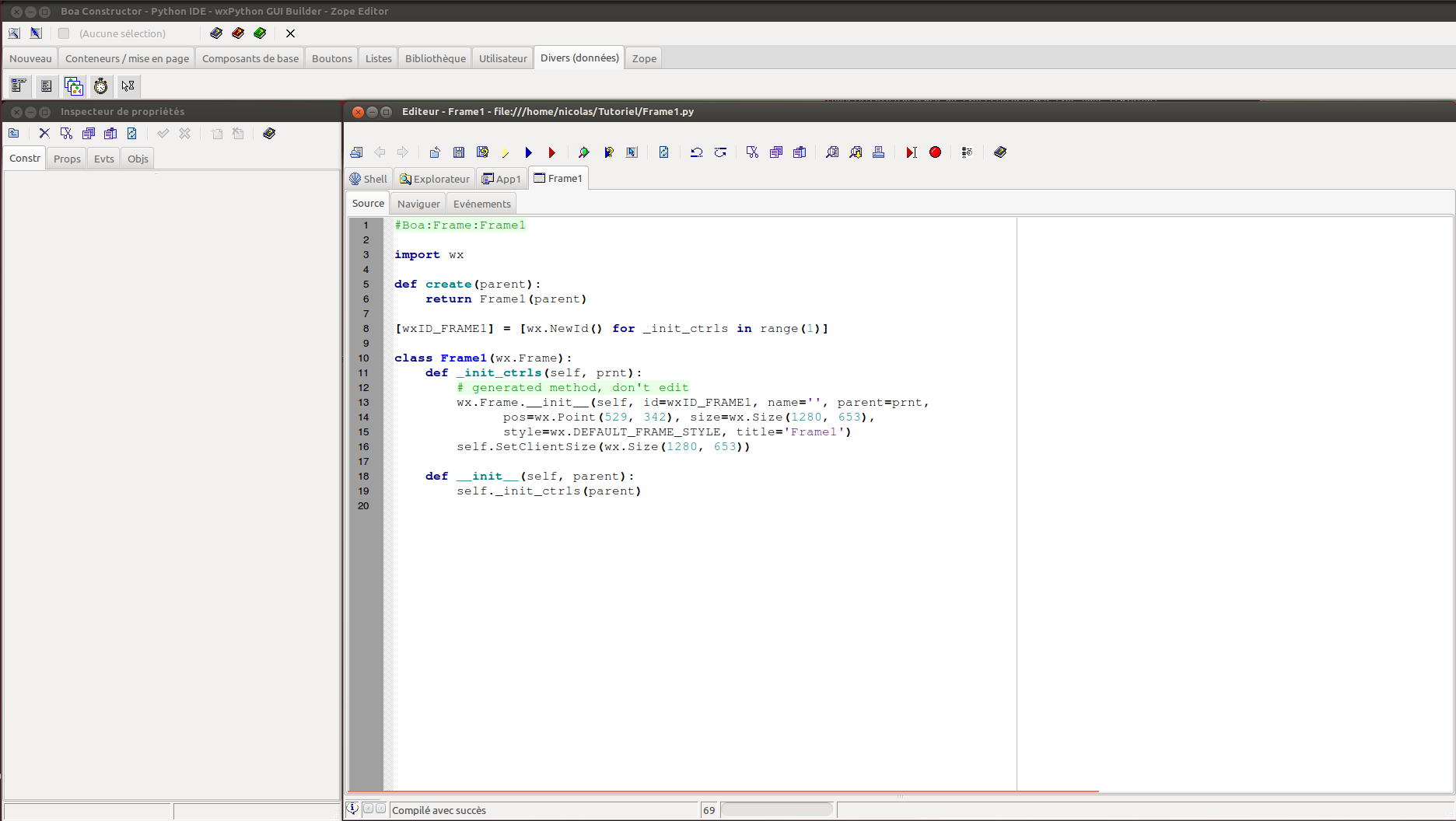Image resolution: width=1456 pixels, height=821 pixels.
Task: Click the info icon in status bar
Action: tap(352, 809)
